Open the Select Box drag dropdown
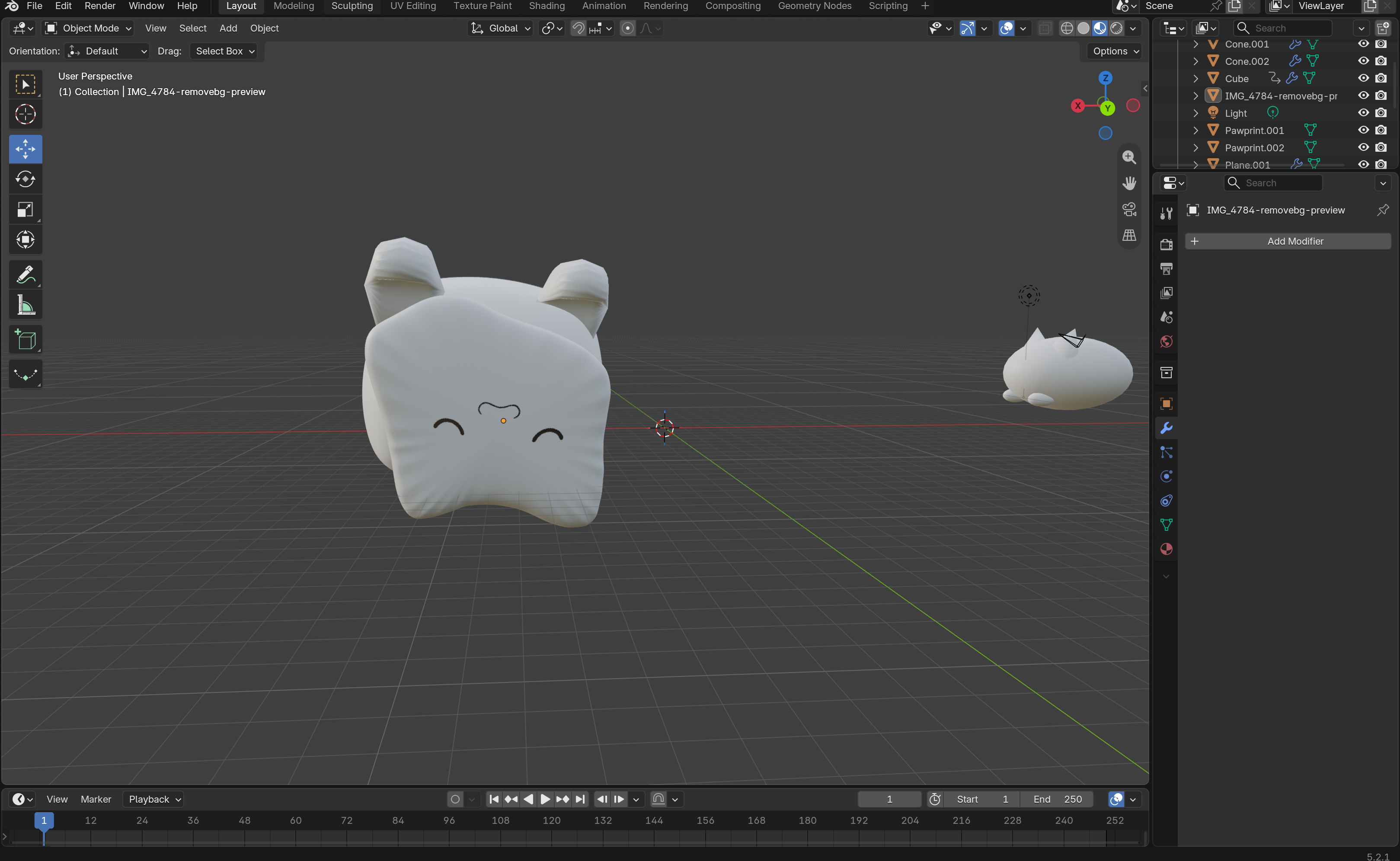The height and width of the screenshot is (861, 1400). [224, 51]
